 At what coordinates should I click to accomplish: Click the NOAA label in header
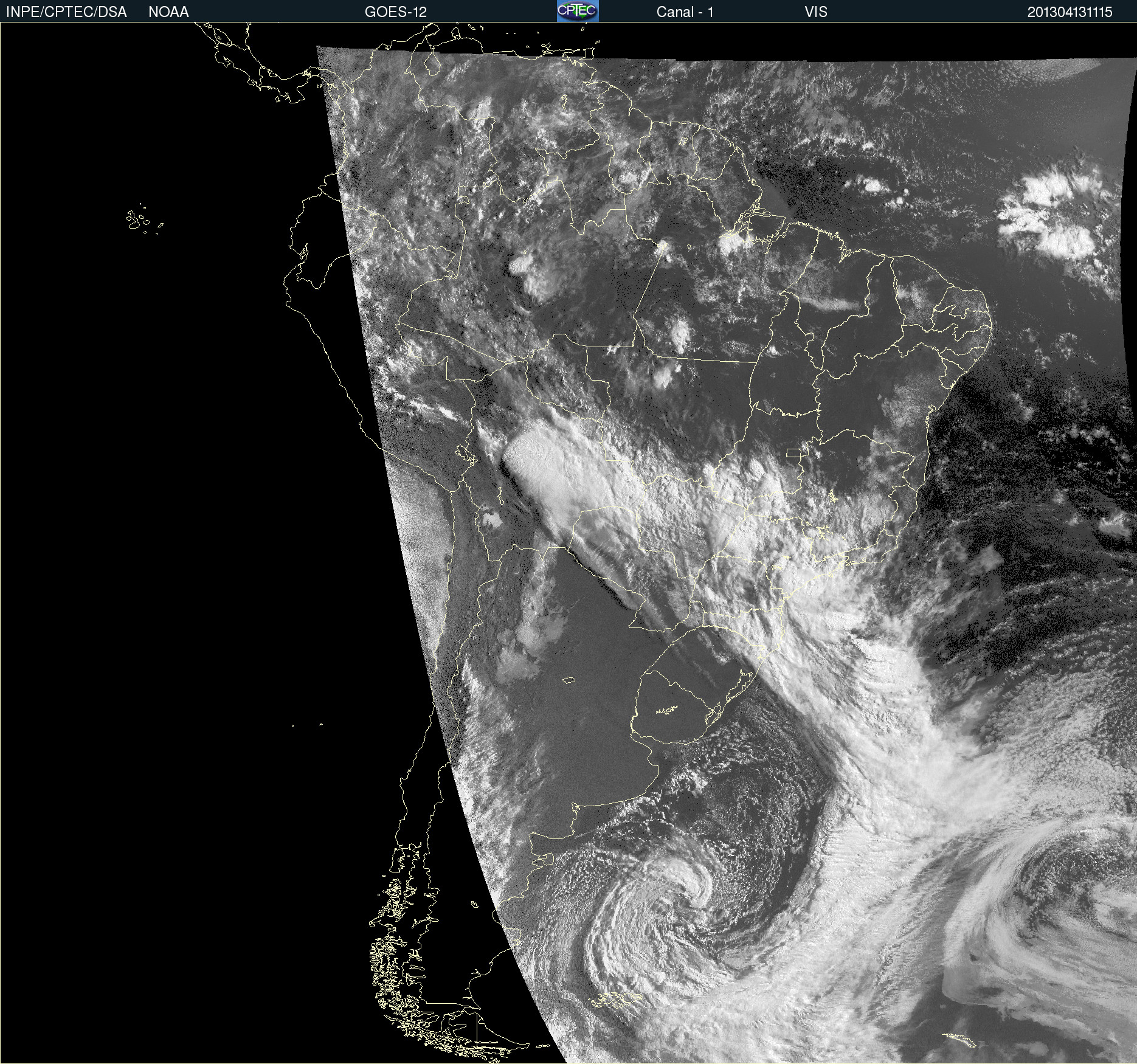168,12
